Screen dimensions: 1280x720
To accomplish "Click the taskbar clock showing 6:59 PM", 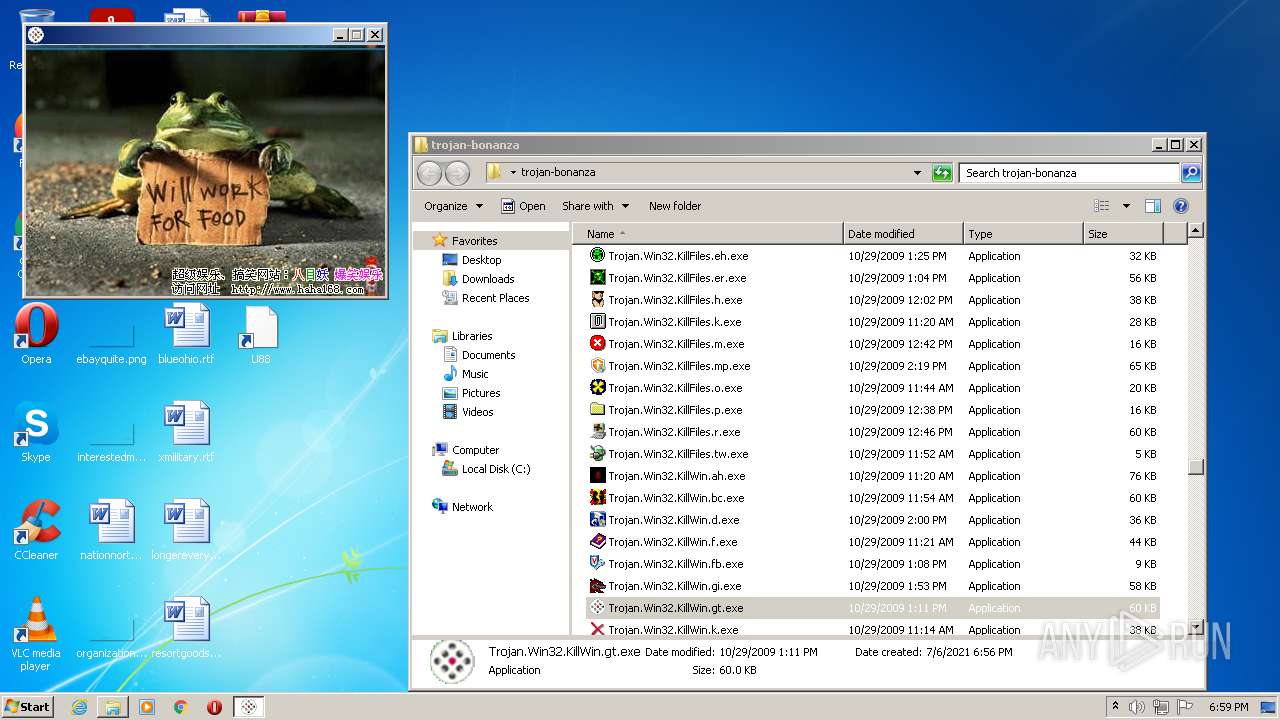I will [1227, 707].
